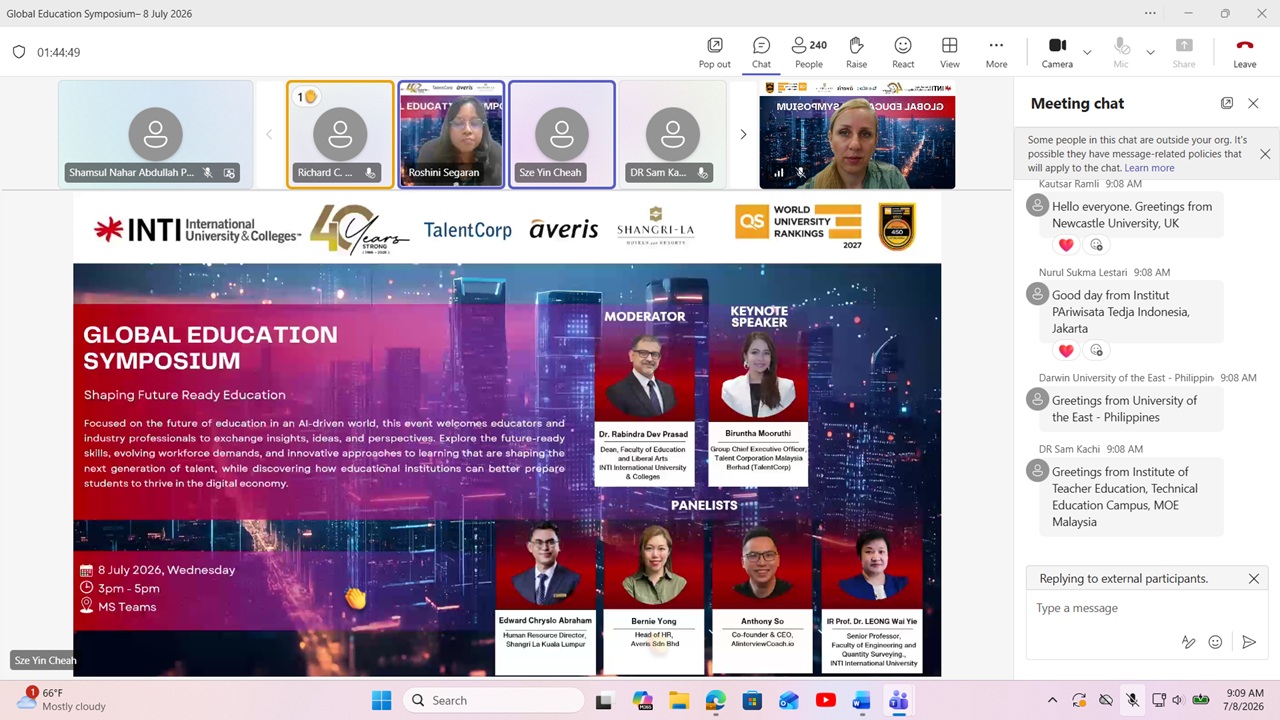This screenshot has height=720, width=1280.
Task: Raise your hand with the Raise button
Action: click(x=856, y=52)
